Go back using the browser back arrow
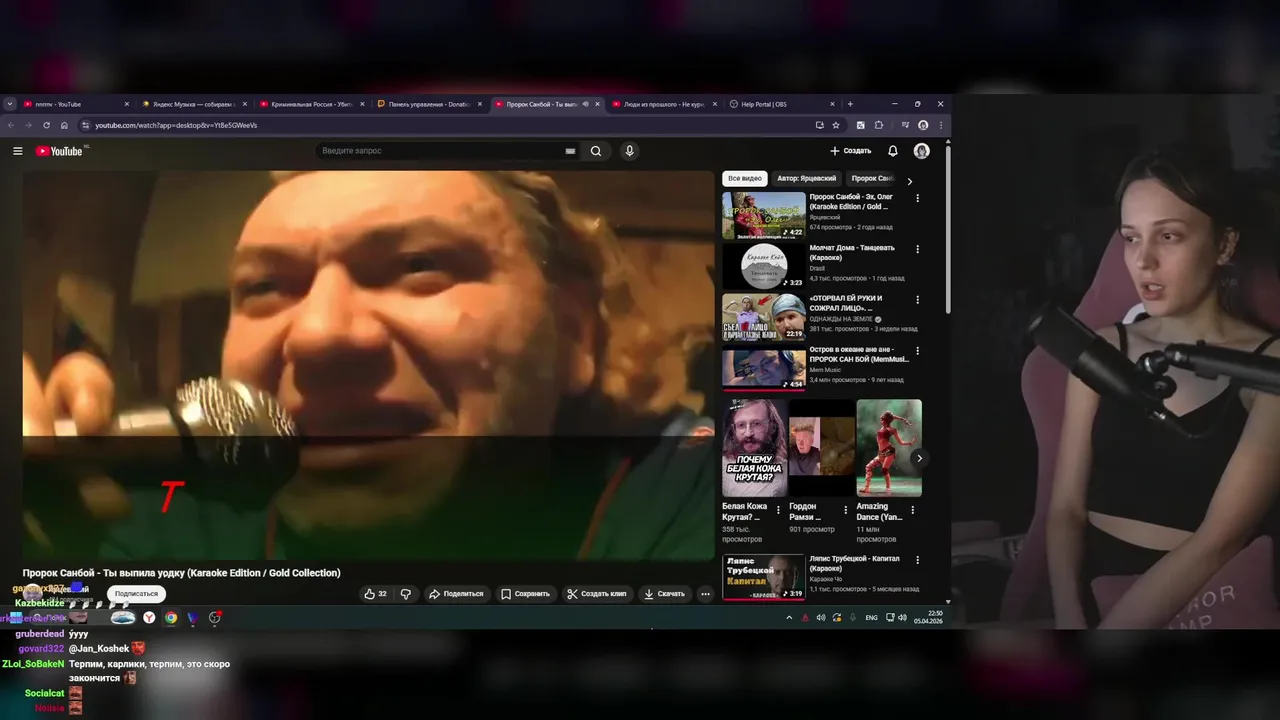Screen dimensions: 1280x720 (11, 125)
